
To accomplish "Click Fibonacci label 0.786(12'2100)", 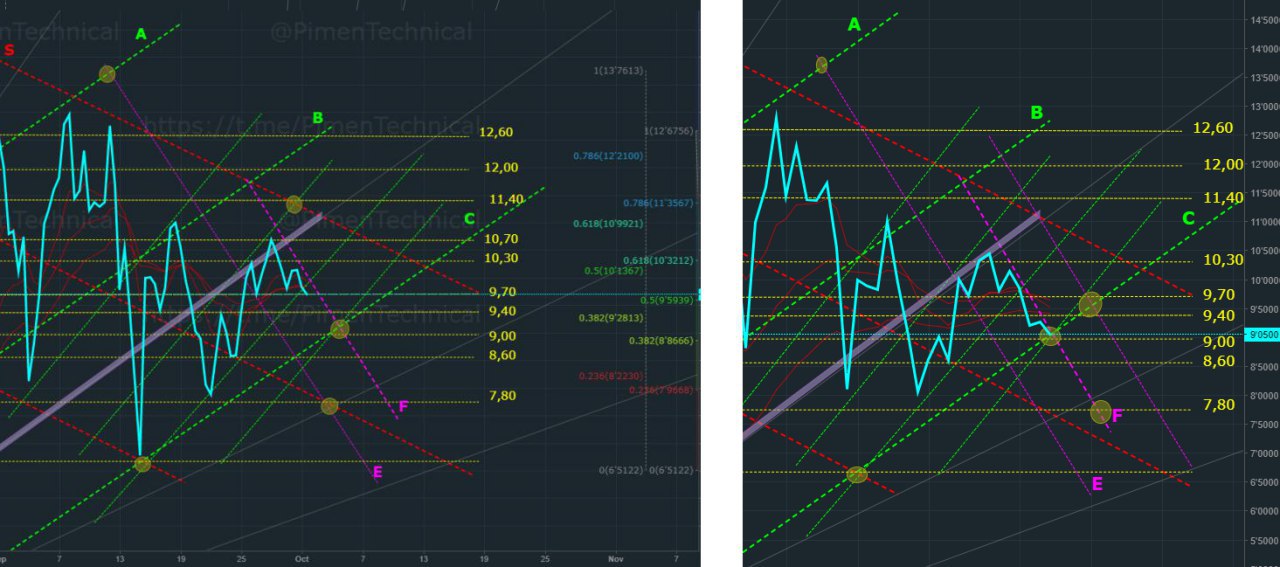I will 608,156.
